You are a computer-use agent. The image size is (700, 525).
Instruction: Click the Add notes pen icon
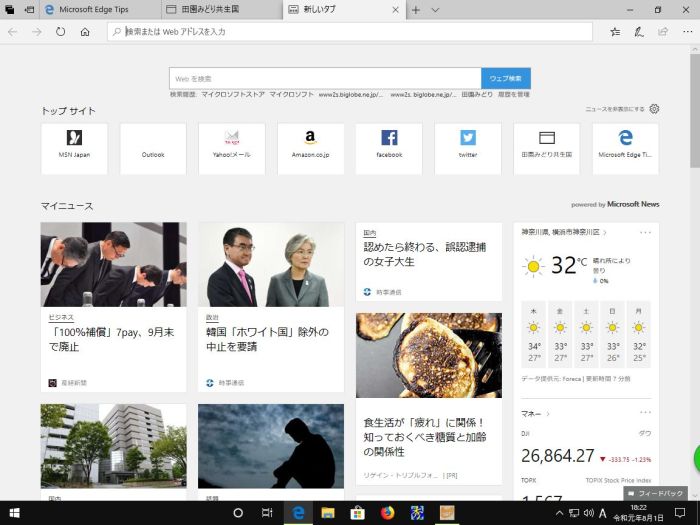click(638, 32)
